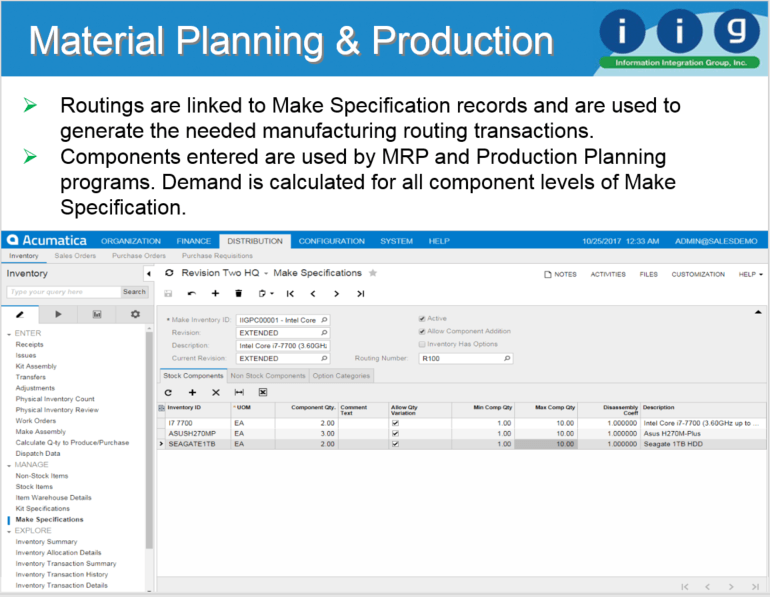This screenshot has width=770, height=597.
Task: Click the refresh icon beside Revision Two HQ
Action: [x=169, y=272]
